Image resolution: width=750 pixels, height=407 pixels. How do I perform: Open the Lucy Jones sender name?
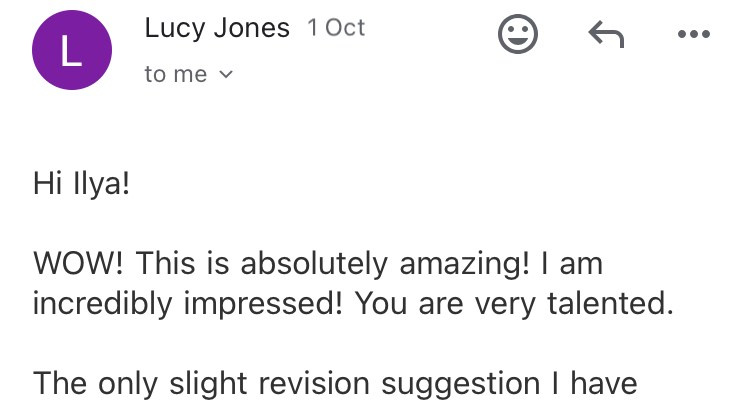click(217, 29)
